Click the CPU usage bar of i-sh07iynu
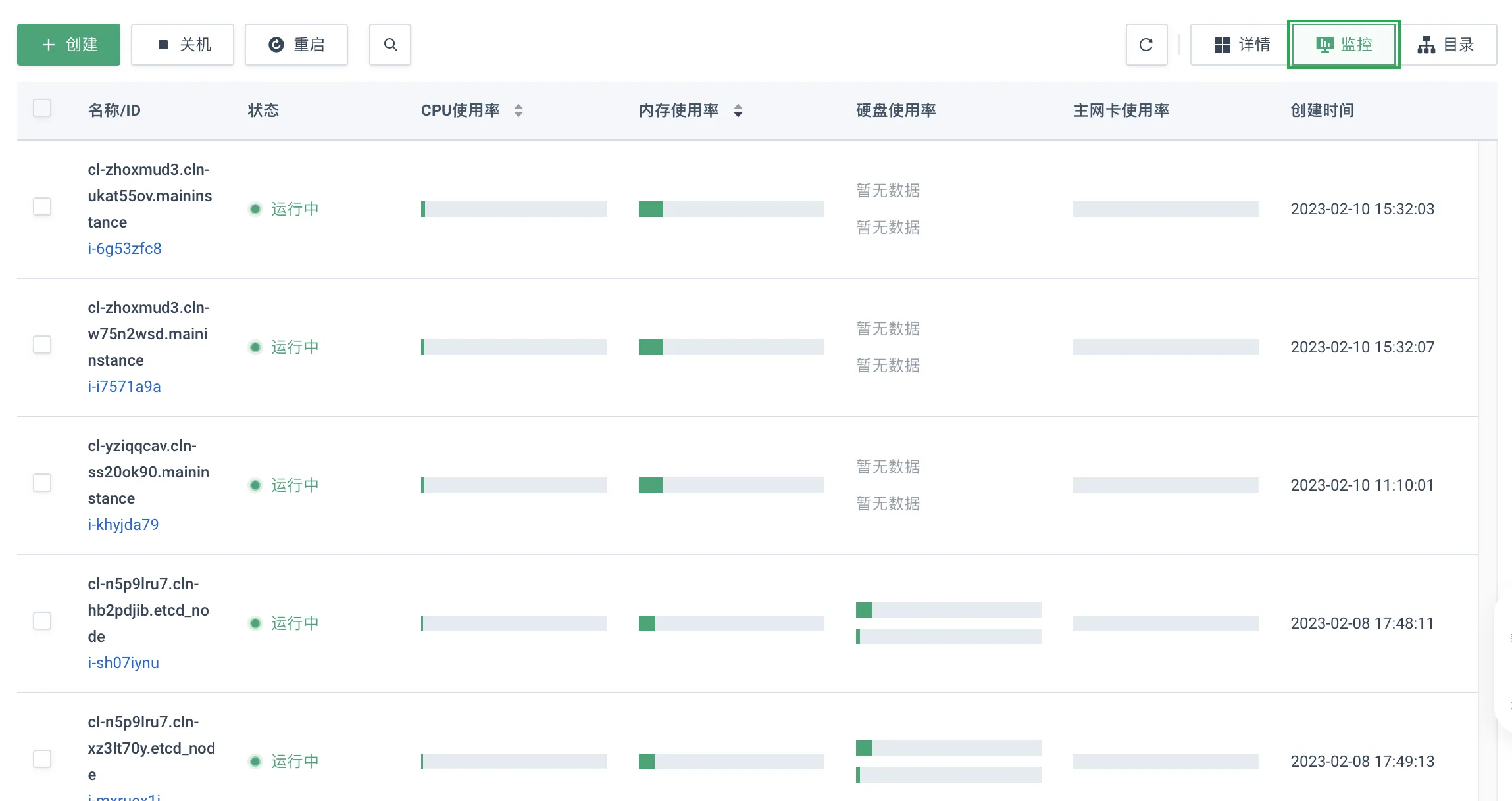1512x801 pixels. tap(514, 623)
